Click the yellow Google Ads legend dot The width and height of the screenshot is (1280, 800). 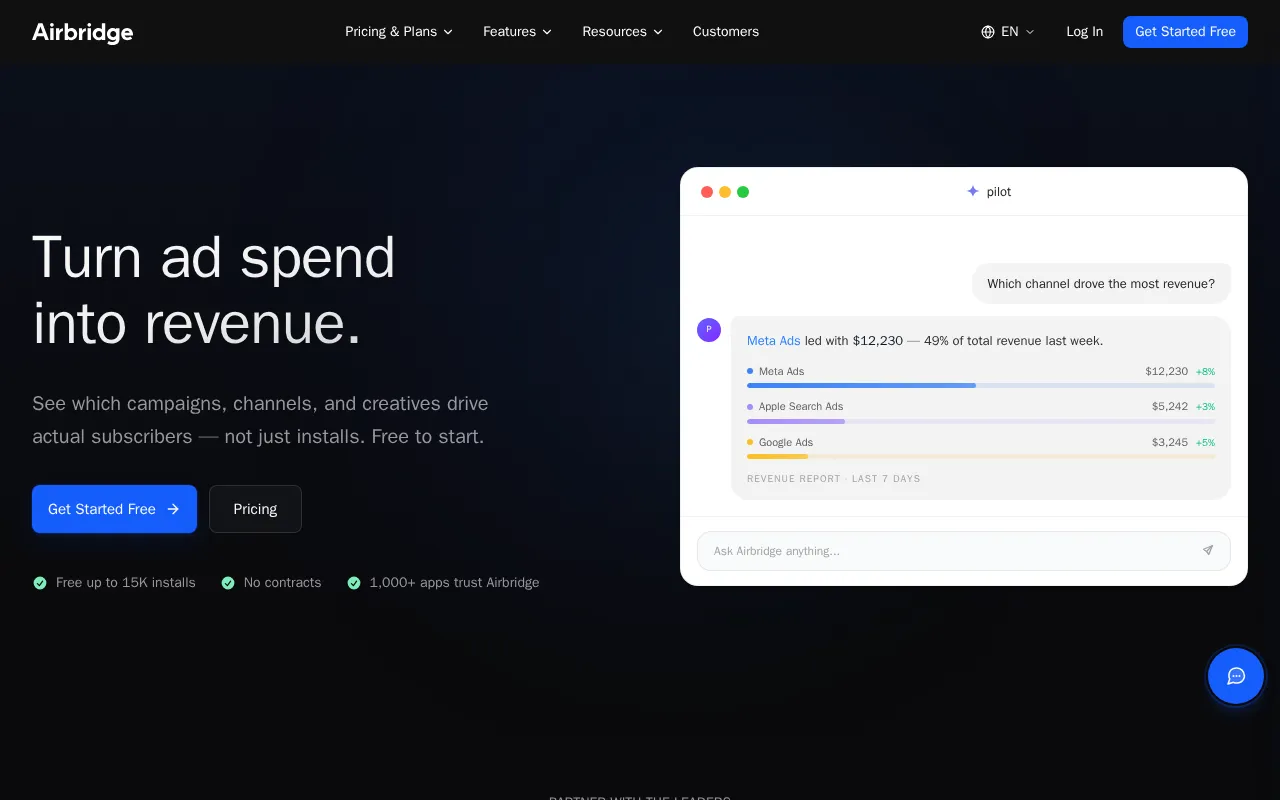[x=750, y=442]
